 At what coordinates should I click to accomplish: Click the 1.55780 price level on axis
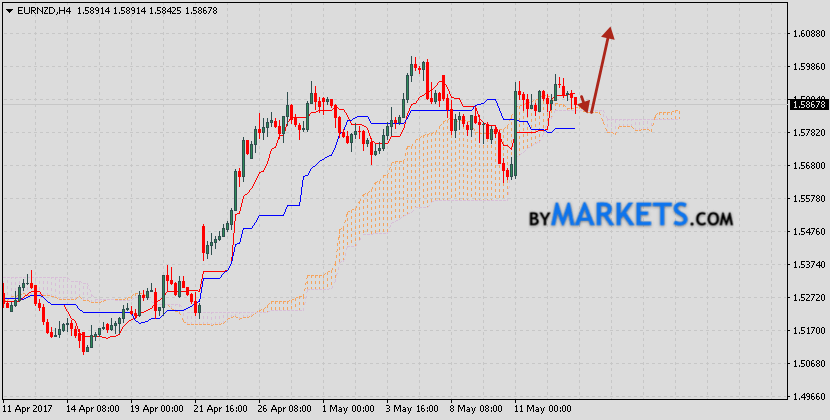coord(807,198)
